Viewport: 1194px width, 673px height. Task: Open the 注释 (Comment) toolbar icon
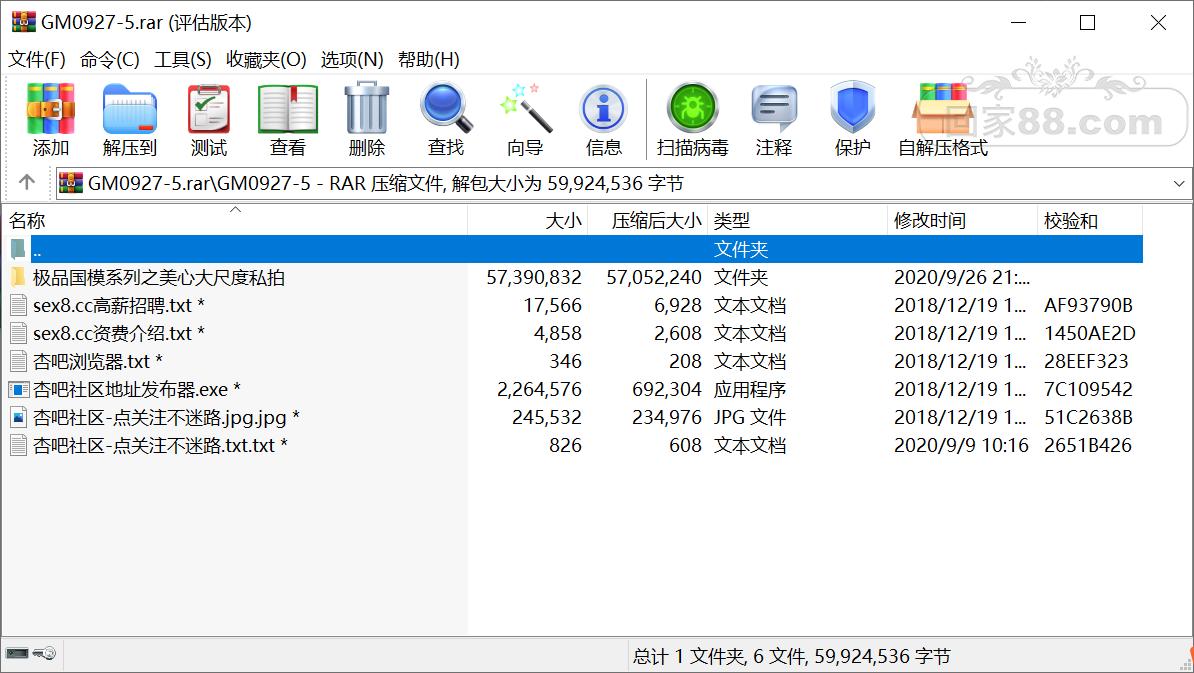(x=773, y=119)
